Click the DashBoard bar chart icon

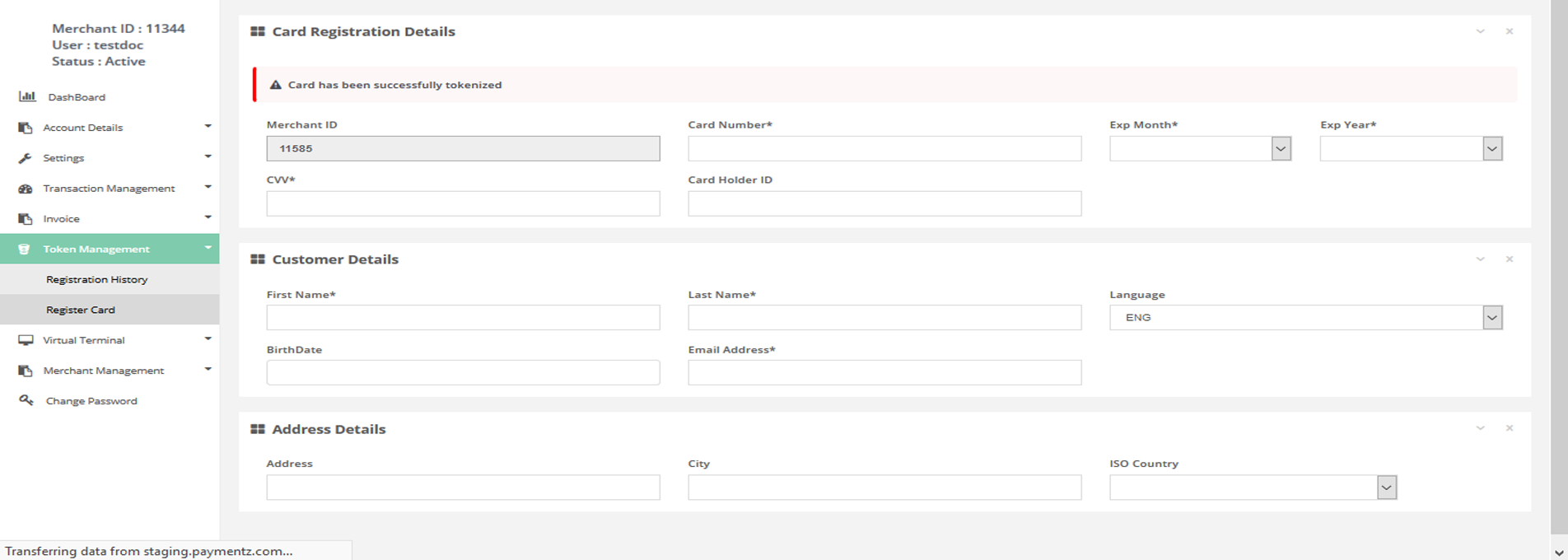(27, 96)
